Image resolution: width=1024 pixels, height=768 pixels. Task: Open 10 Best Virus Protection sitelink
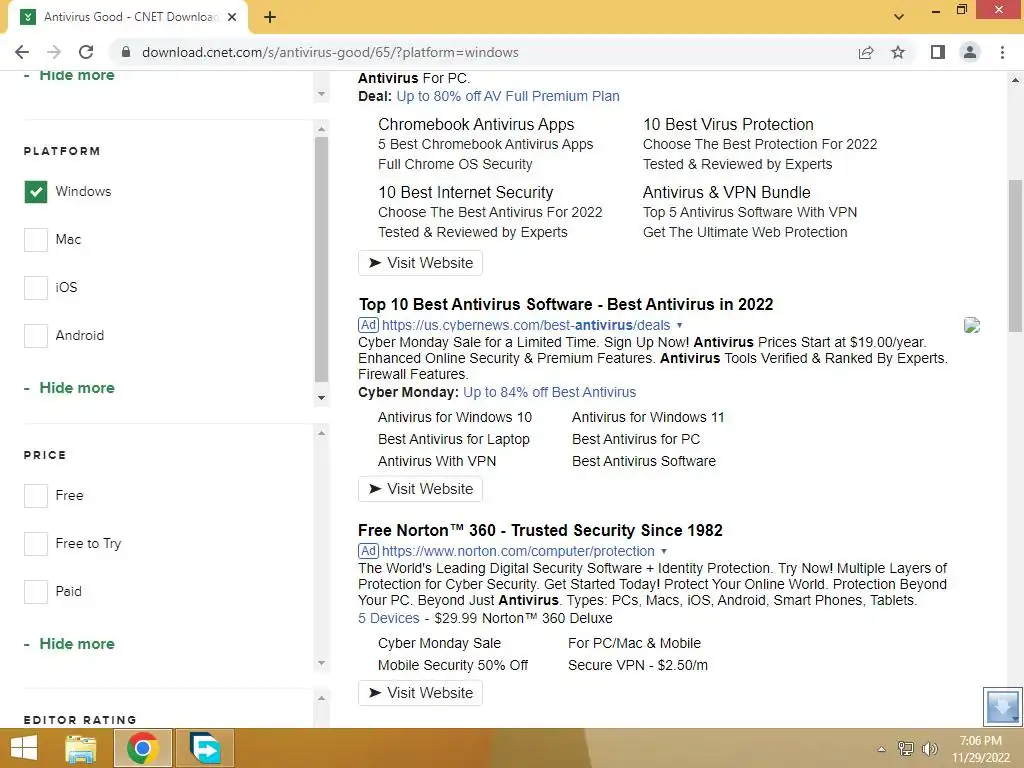[x=728, y=124]
